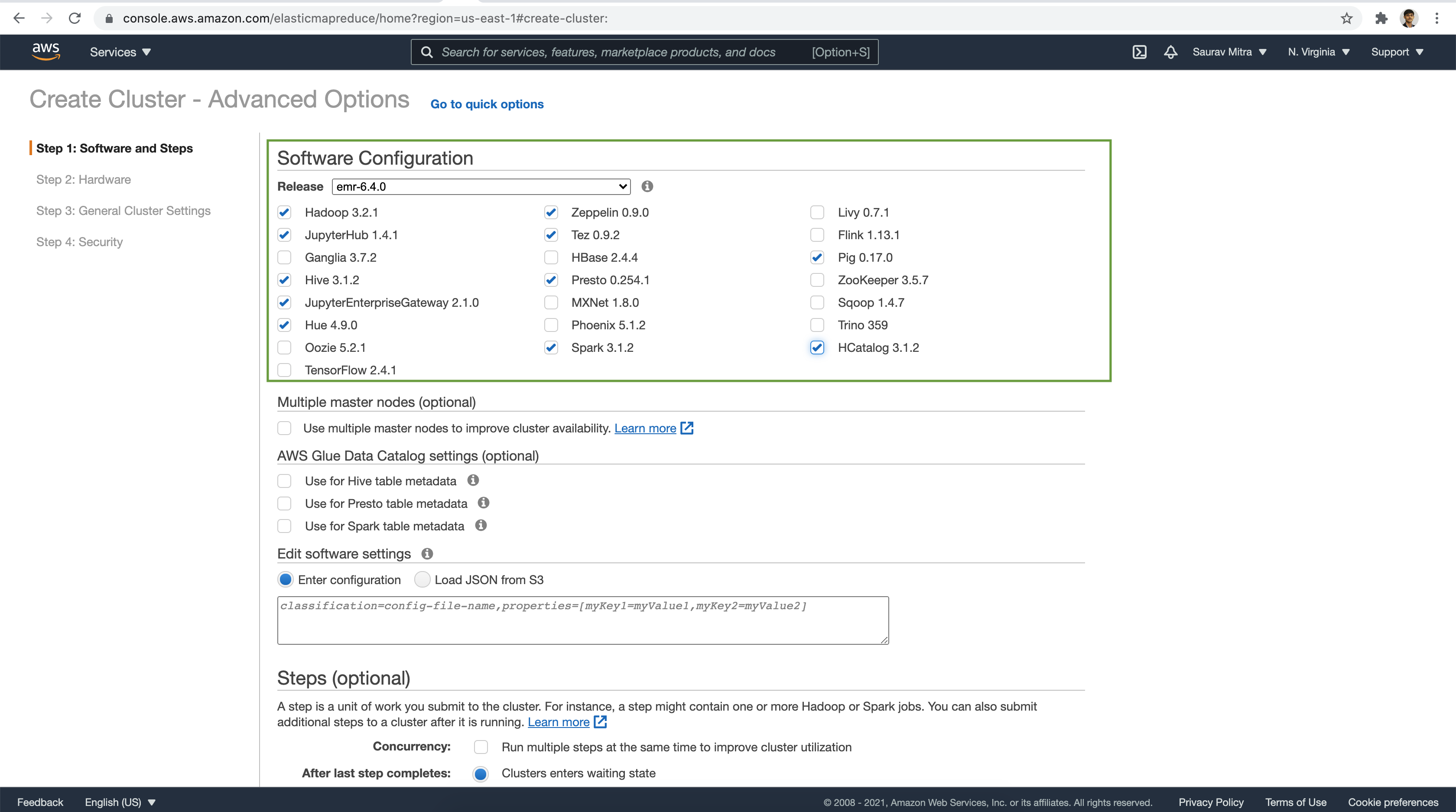Check Use for Presto table metadata
The width and height of the screenshot is (1456, 812).
(284, 503)
